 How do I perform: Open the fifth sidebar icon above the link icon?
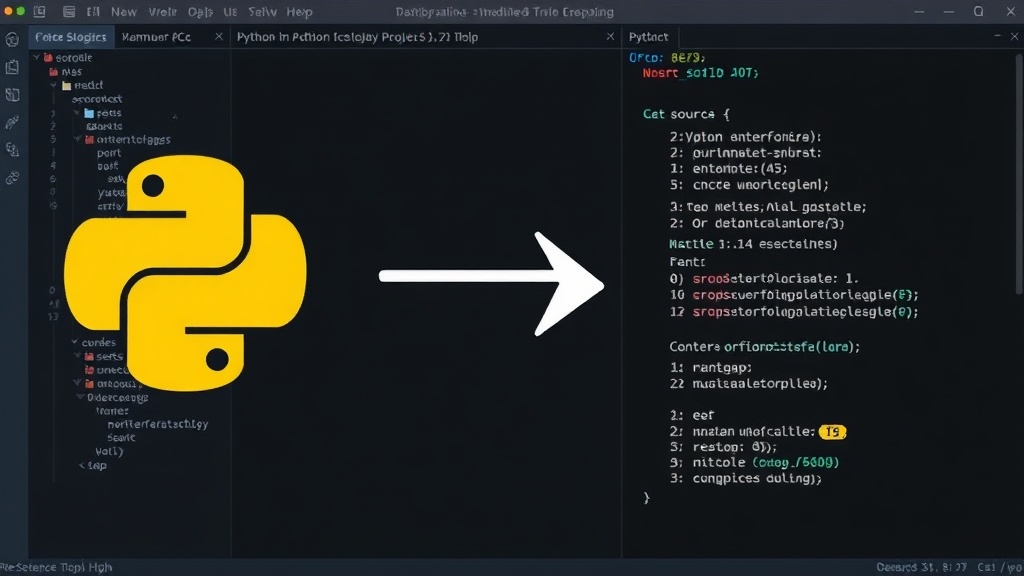12,150
